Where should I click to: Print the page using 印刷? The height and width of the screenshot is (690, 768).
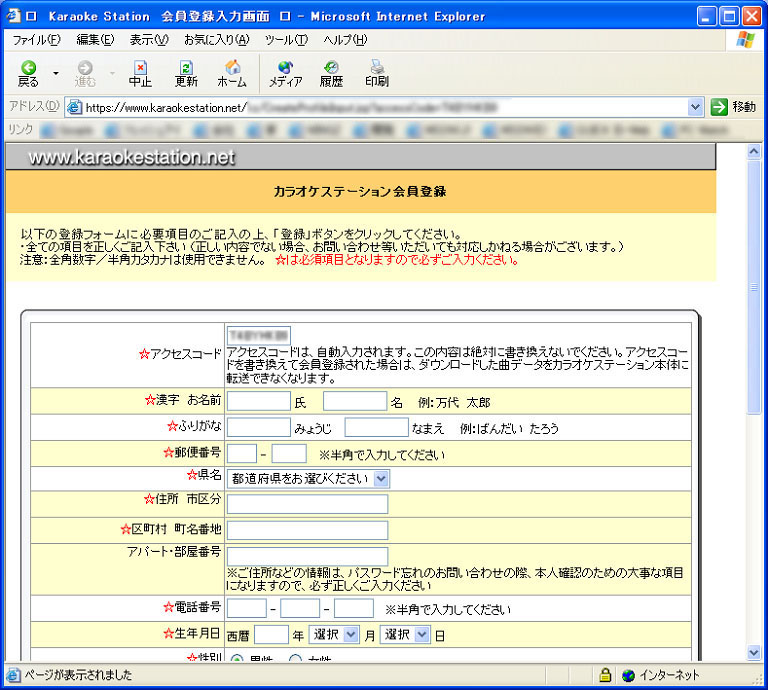point(377,74)
